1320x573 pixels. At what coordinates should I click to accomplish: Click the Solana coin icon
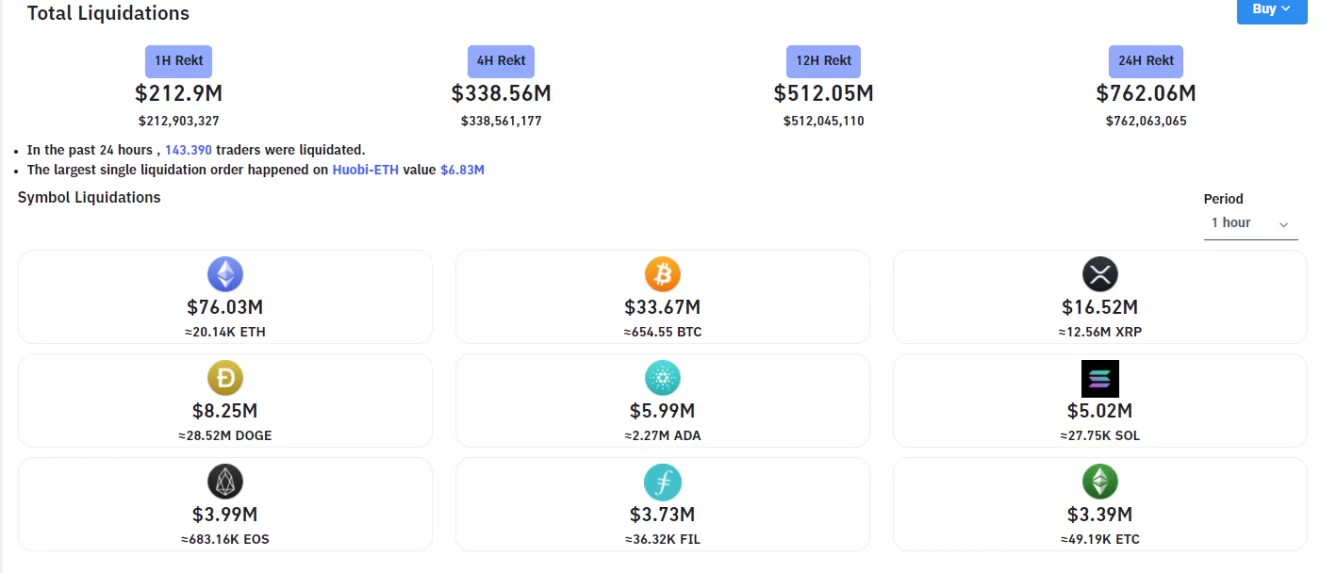[x=1099, y=379]
